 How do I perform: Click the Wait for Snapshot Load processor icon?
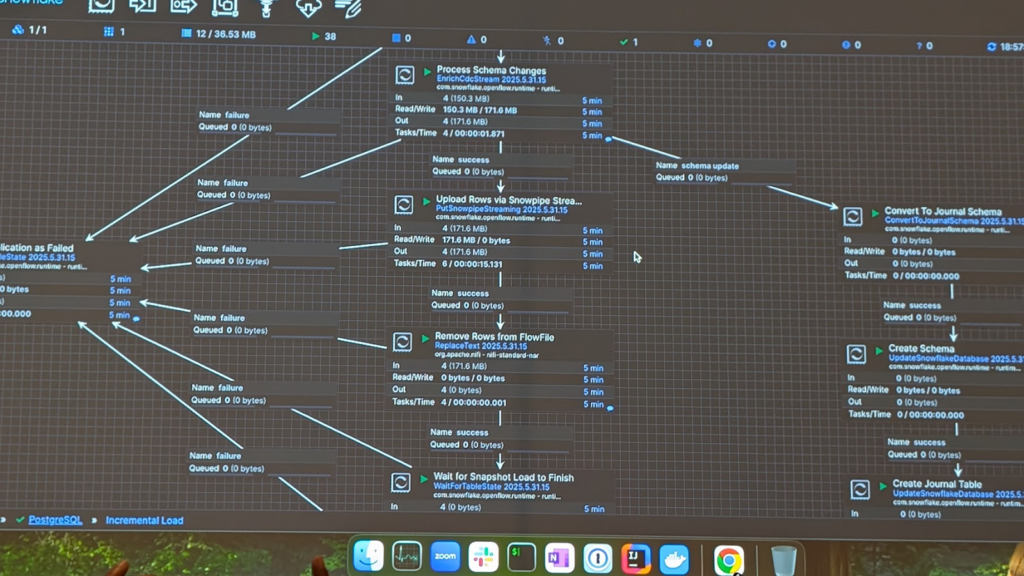click(x=401, y=483)
